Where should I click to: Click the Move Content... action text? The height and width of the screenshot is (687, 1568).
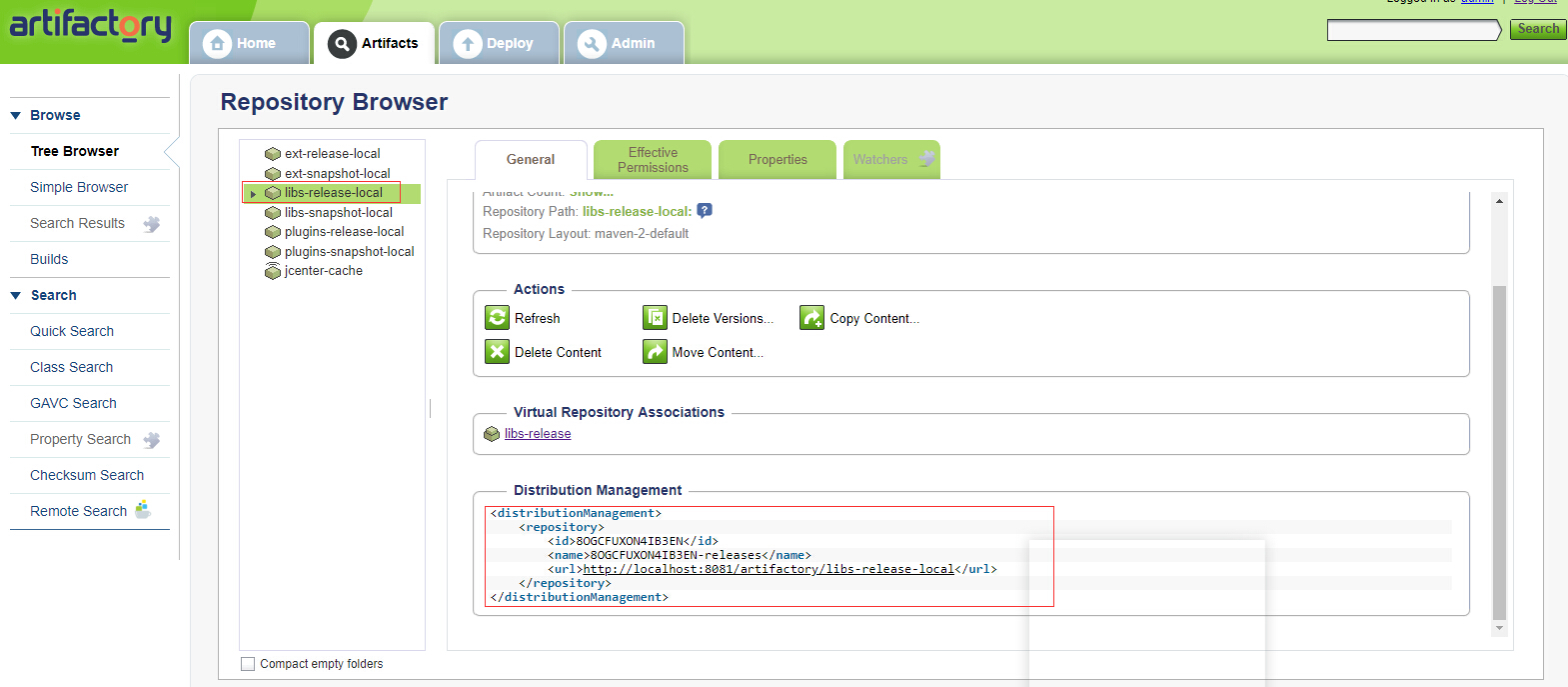tap(718, 353)
